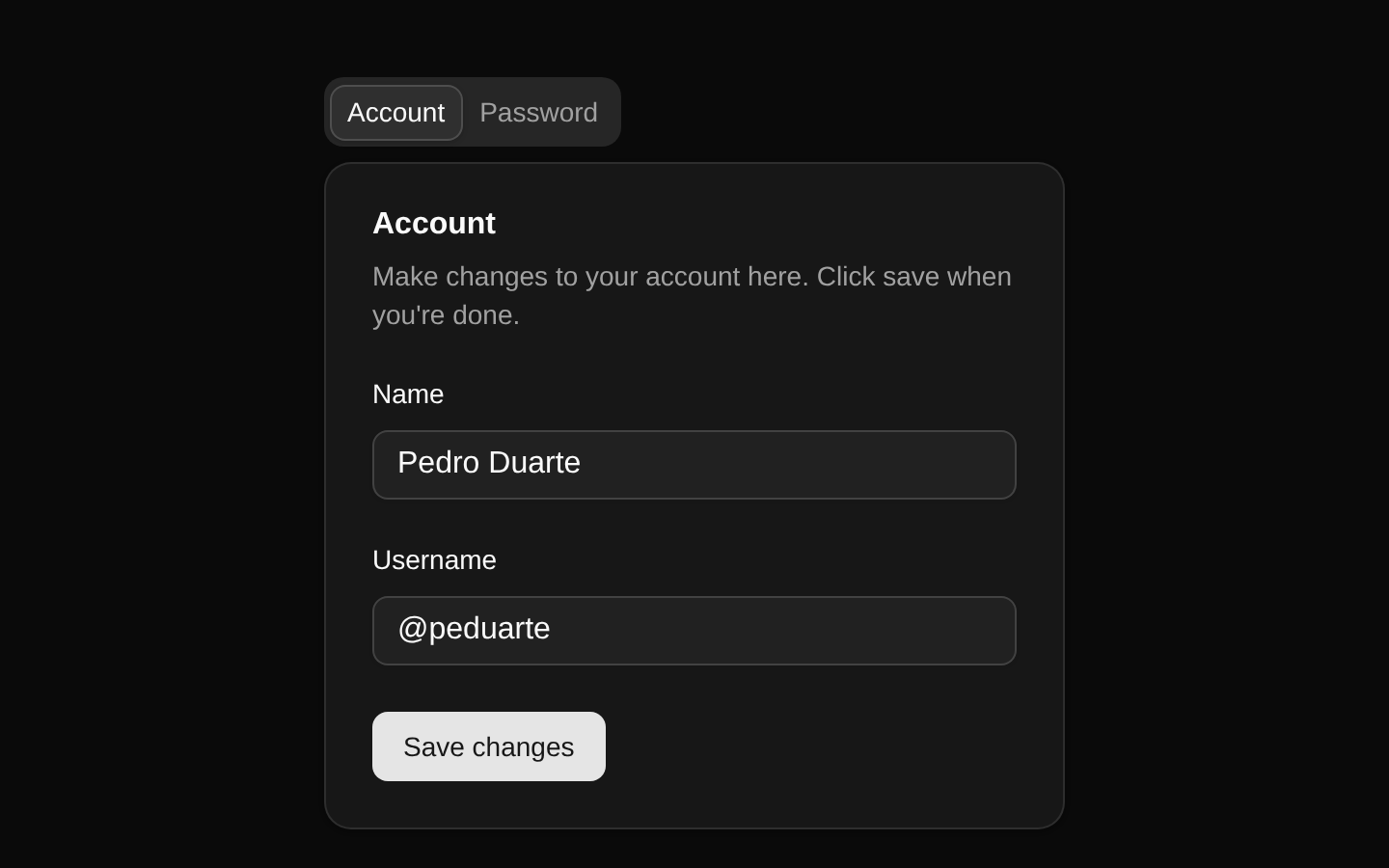
Task: Click the Save changes button
Action: point(489,746)
